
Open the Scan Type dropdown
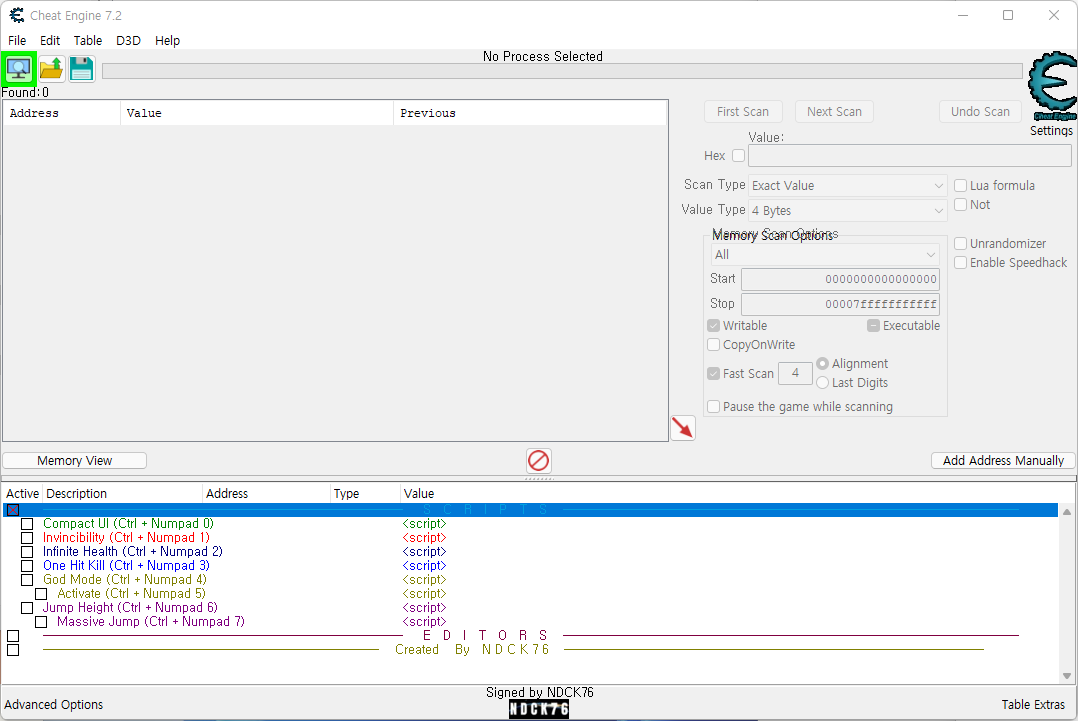[848, 186]
